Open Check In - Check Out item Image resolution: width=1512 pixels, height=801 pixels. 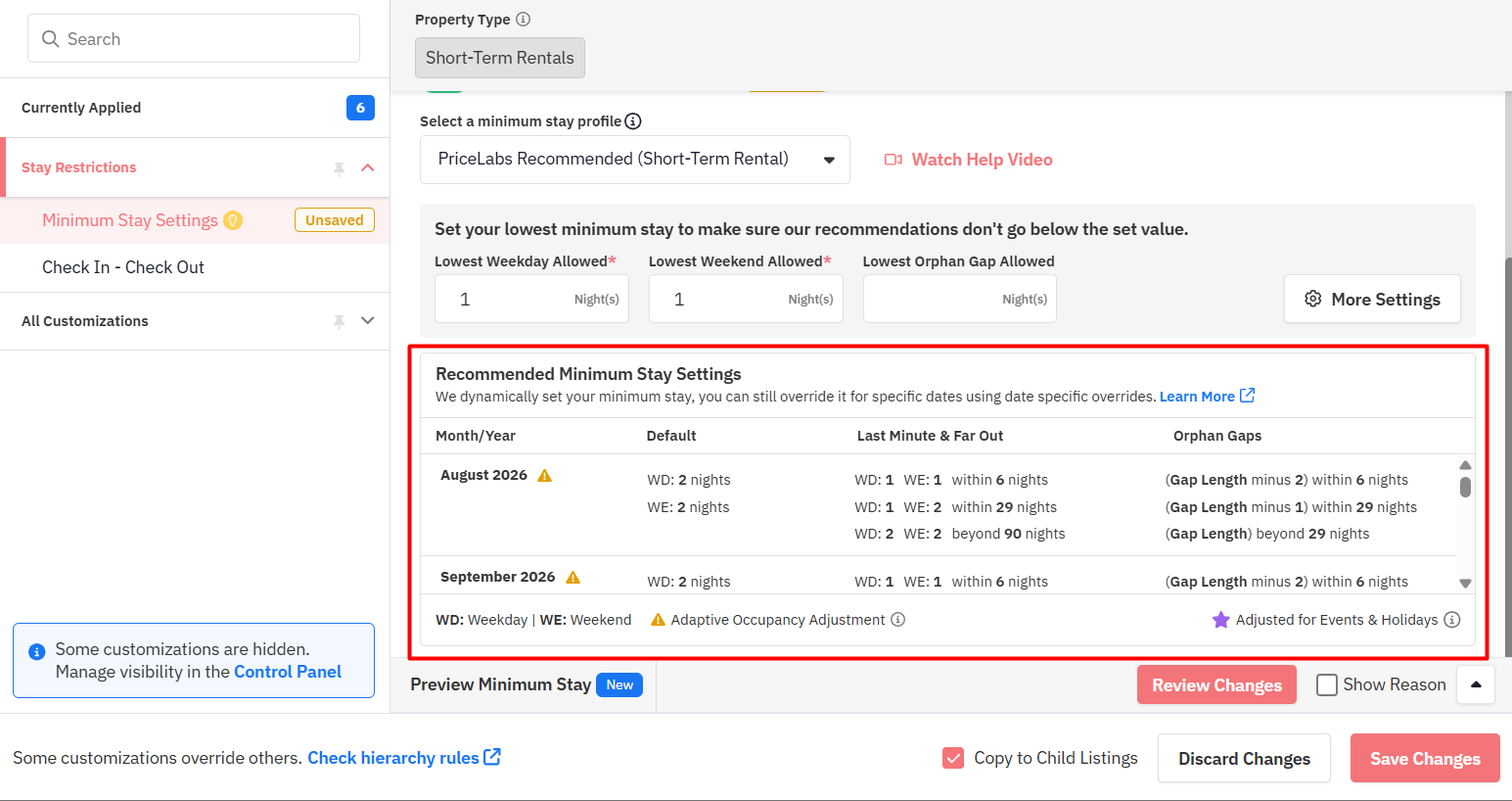(x=195, y=267)
